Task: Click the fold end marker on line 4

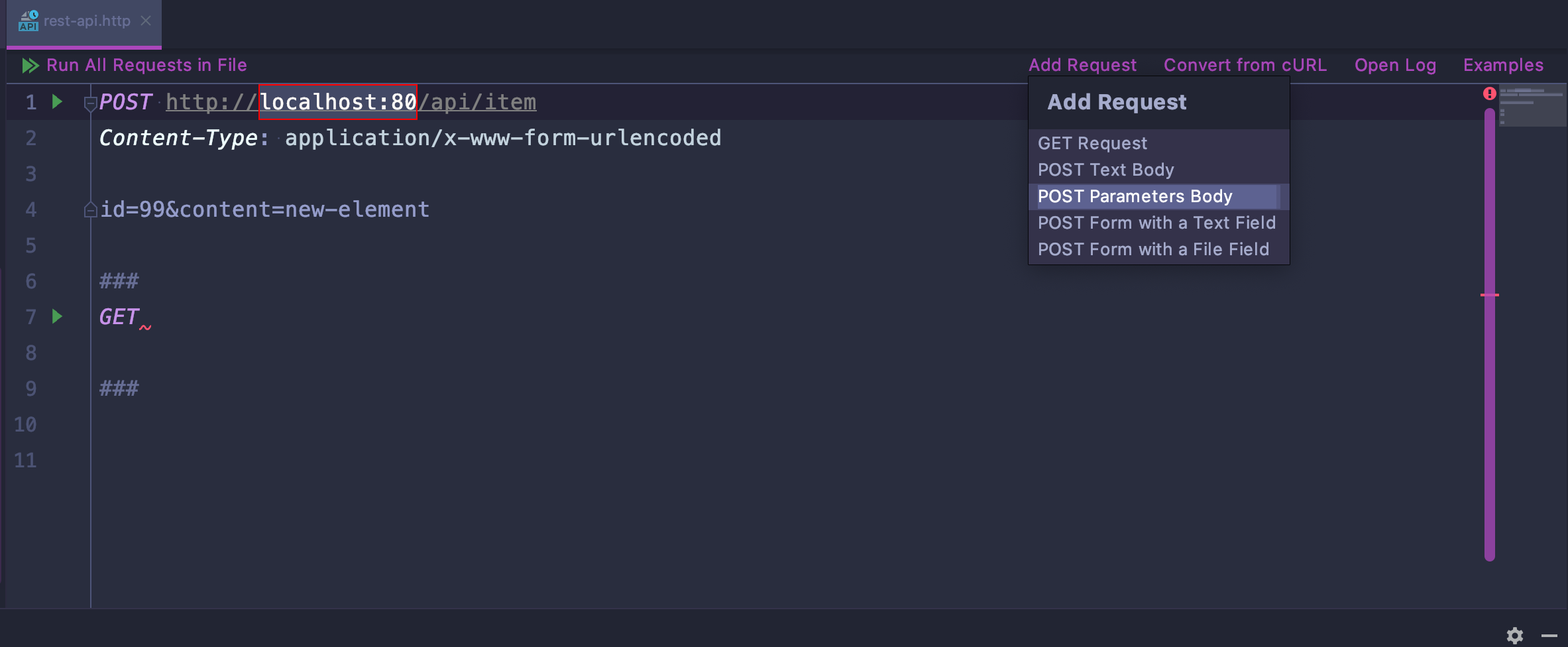Action: click(x=90, y=210)
